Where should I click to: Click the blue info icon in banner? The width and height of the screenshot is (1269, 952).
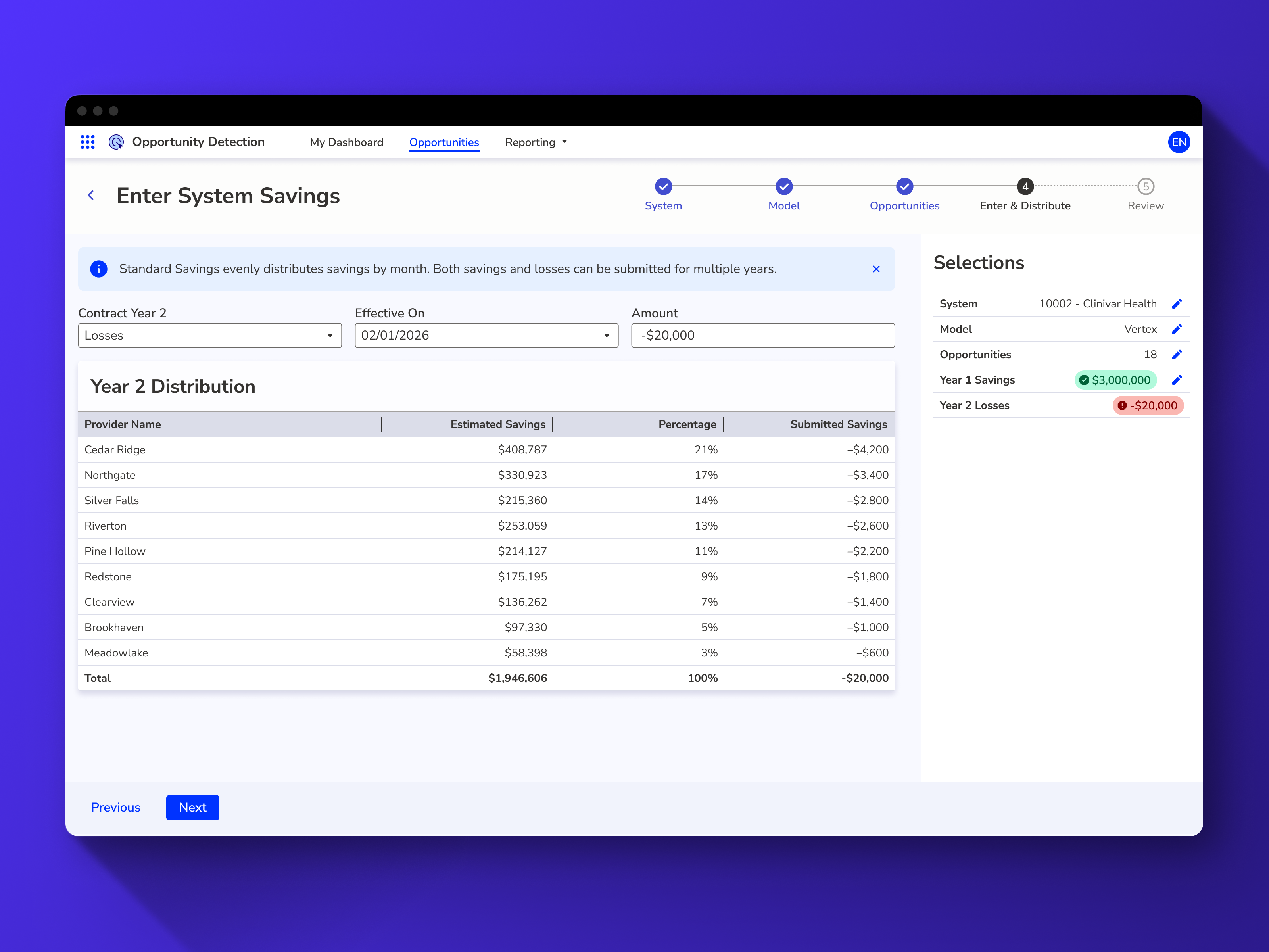pyautogui.click(x=99, y=269)
